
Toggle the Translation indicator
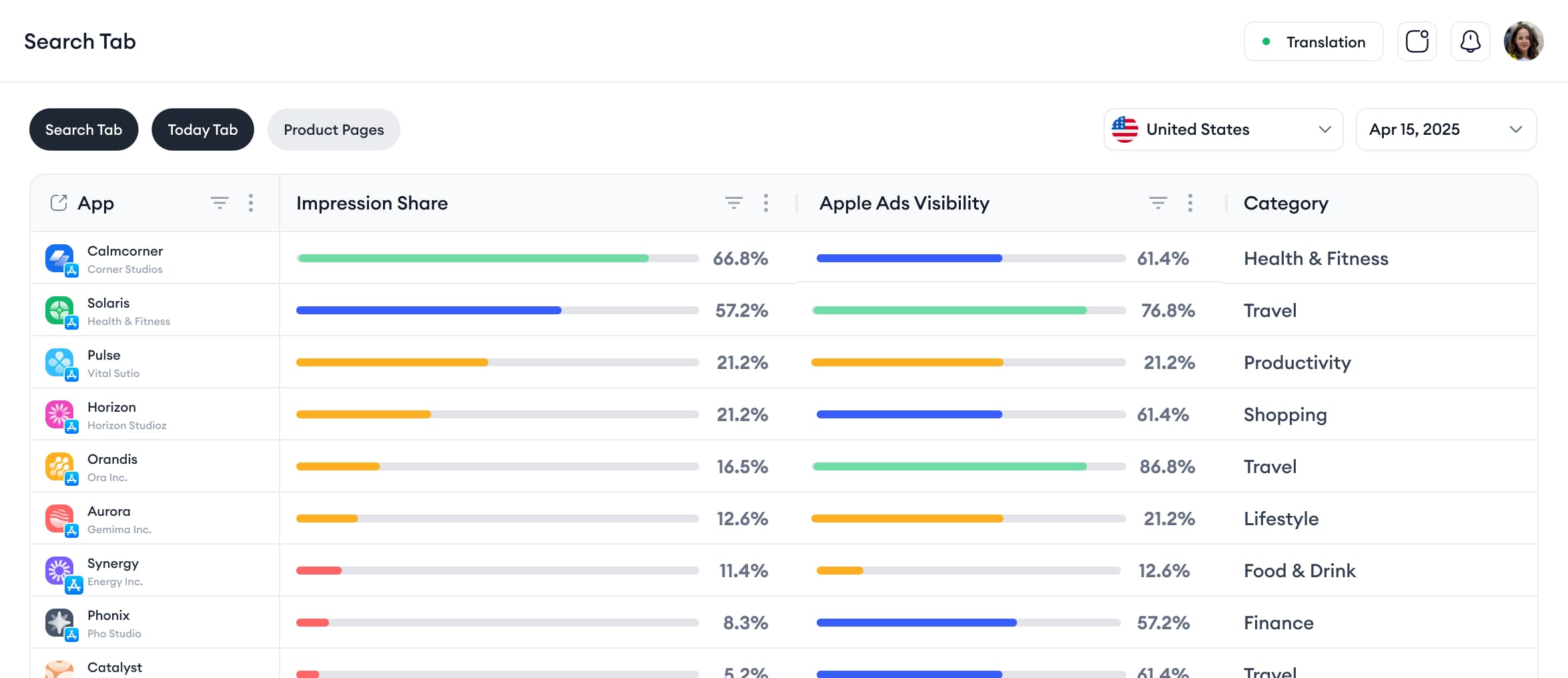click(1313, 41)
